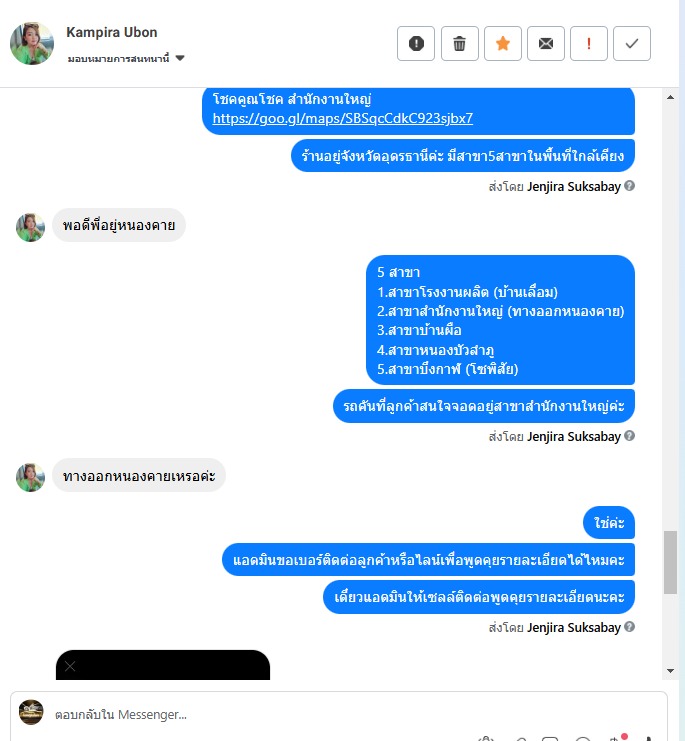
Task: Open the assign conversation label under Kampira Ubon
Action: [118, 59]
